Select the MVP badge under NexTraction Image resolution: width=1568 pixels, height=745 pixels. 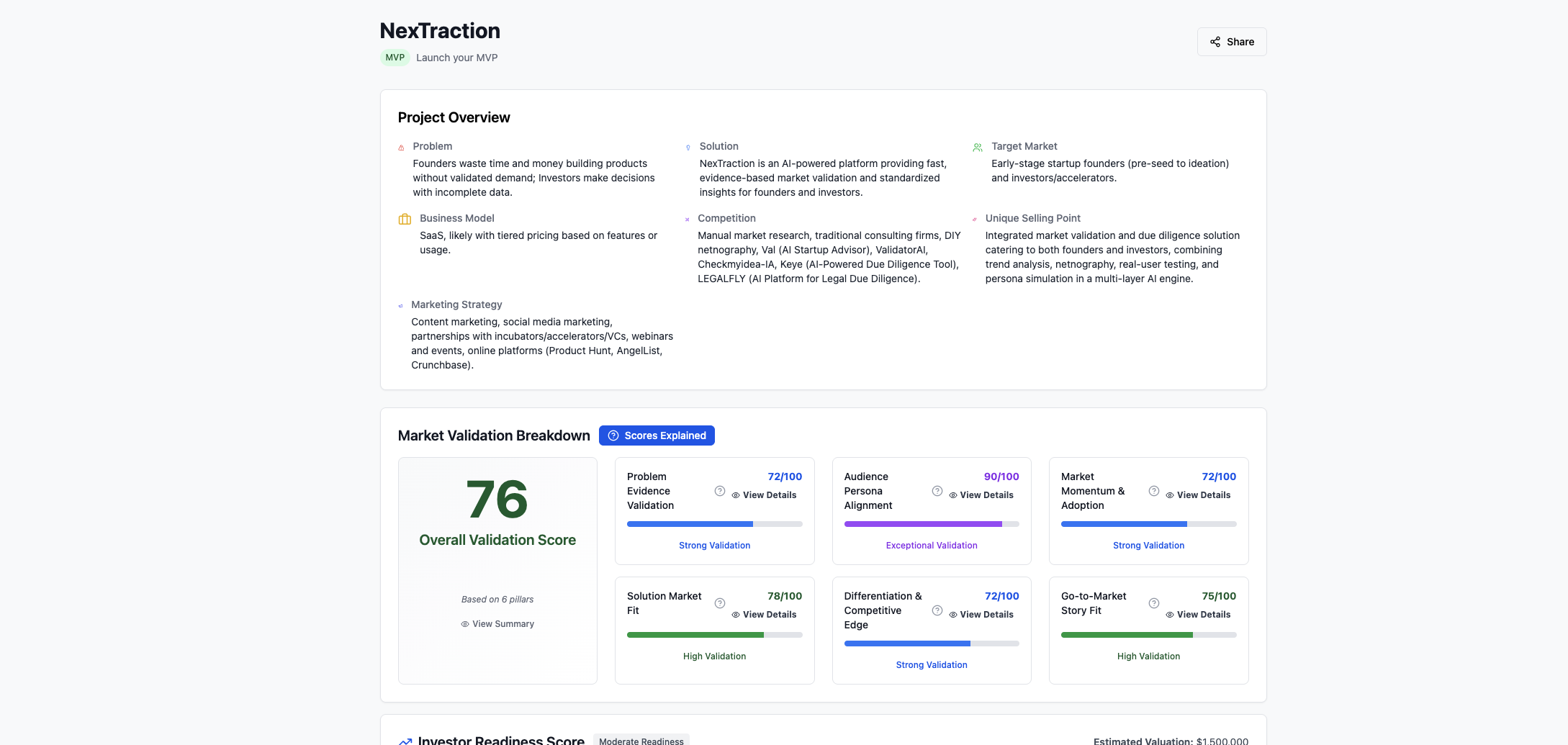[x=394, y=57]
